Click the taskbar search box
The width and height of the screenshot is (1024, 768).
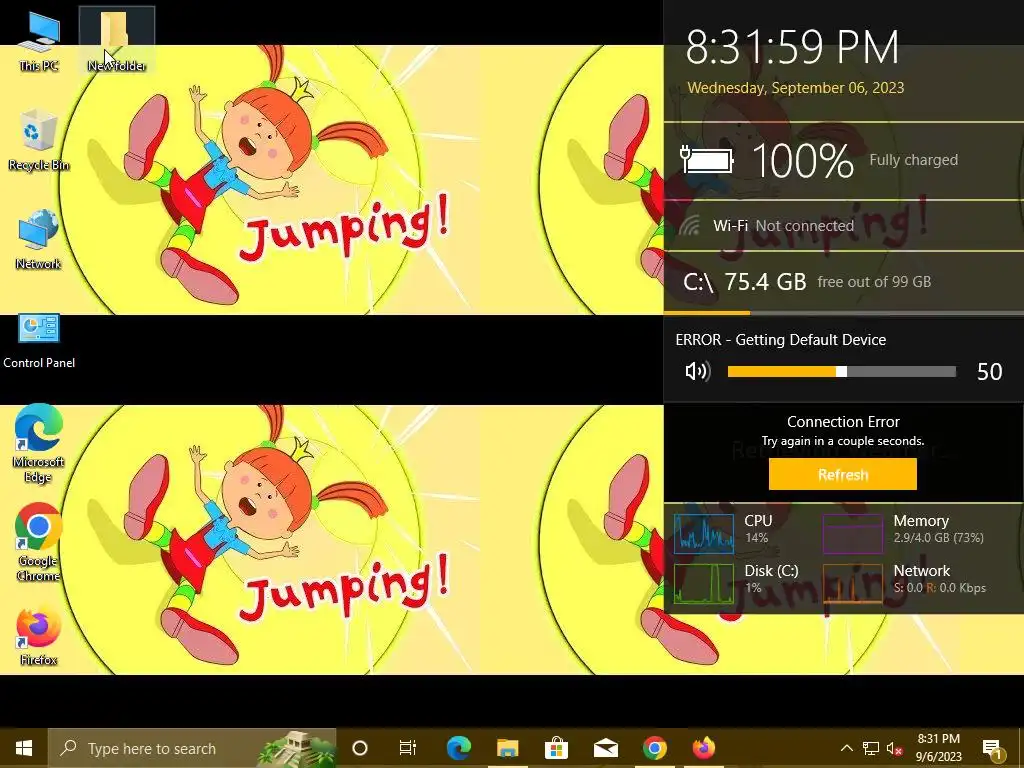coord(192,748)
